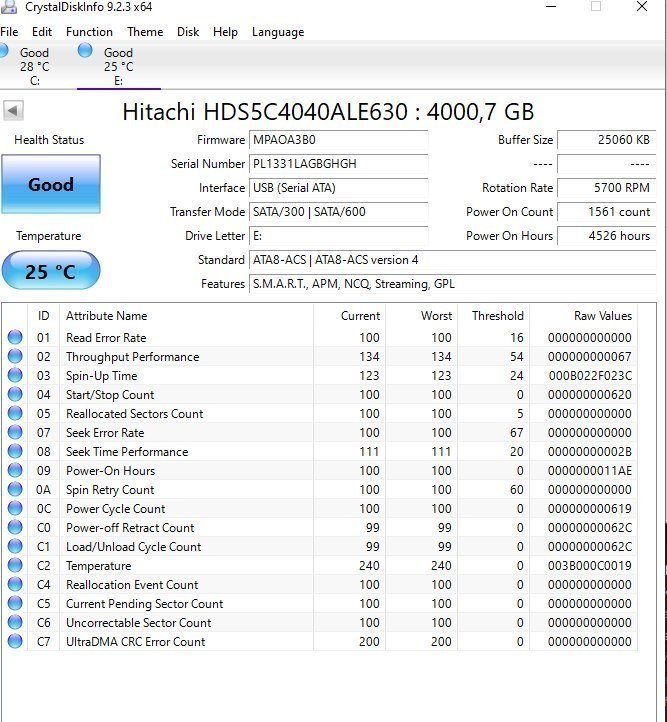Image resolution: width=667 pixels, height=722 pixels.
Task: Click the Power On Count value 1561 count
Action: pos(606,211)
